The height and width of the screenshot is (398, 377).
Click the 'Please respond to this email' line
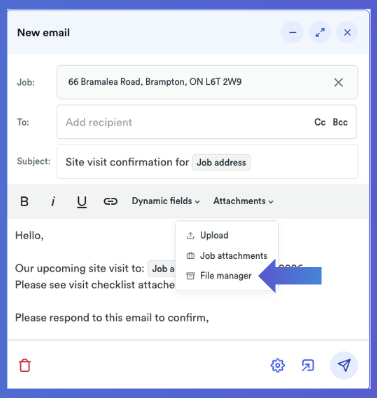(112, 318)
